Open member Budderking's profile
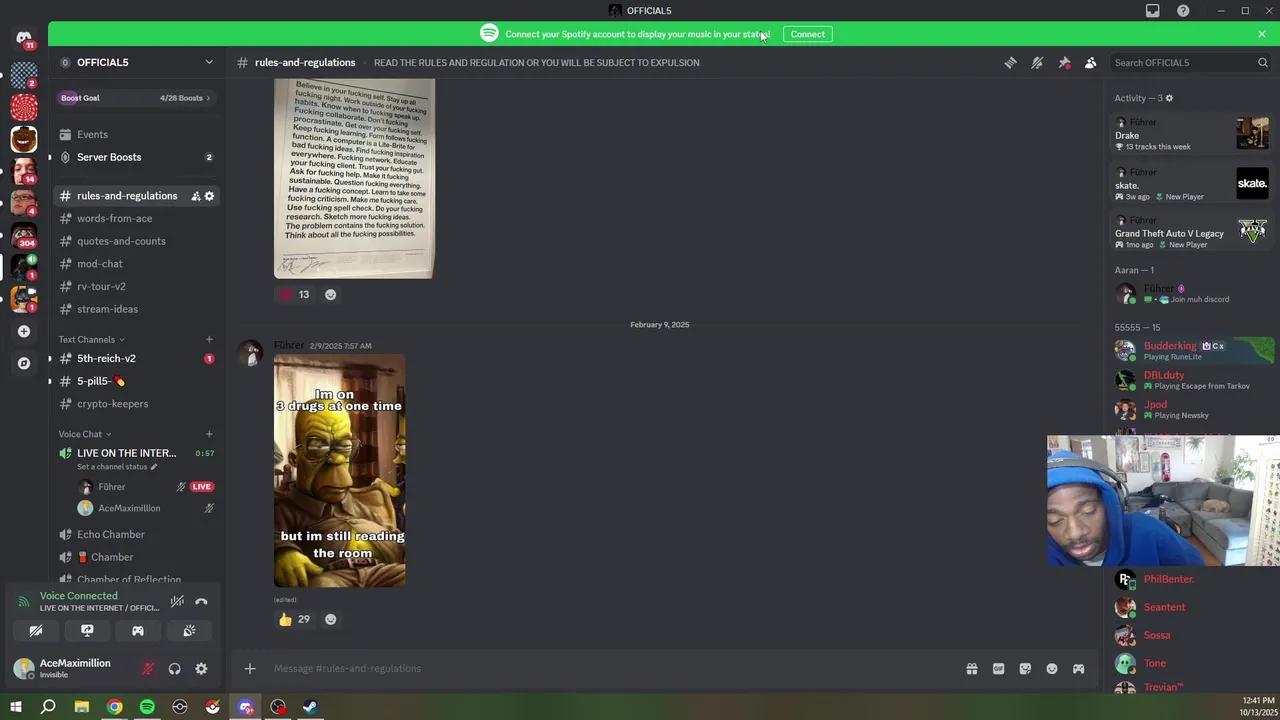1280x720 pixels. click(1192, 350)
